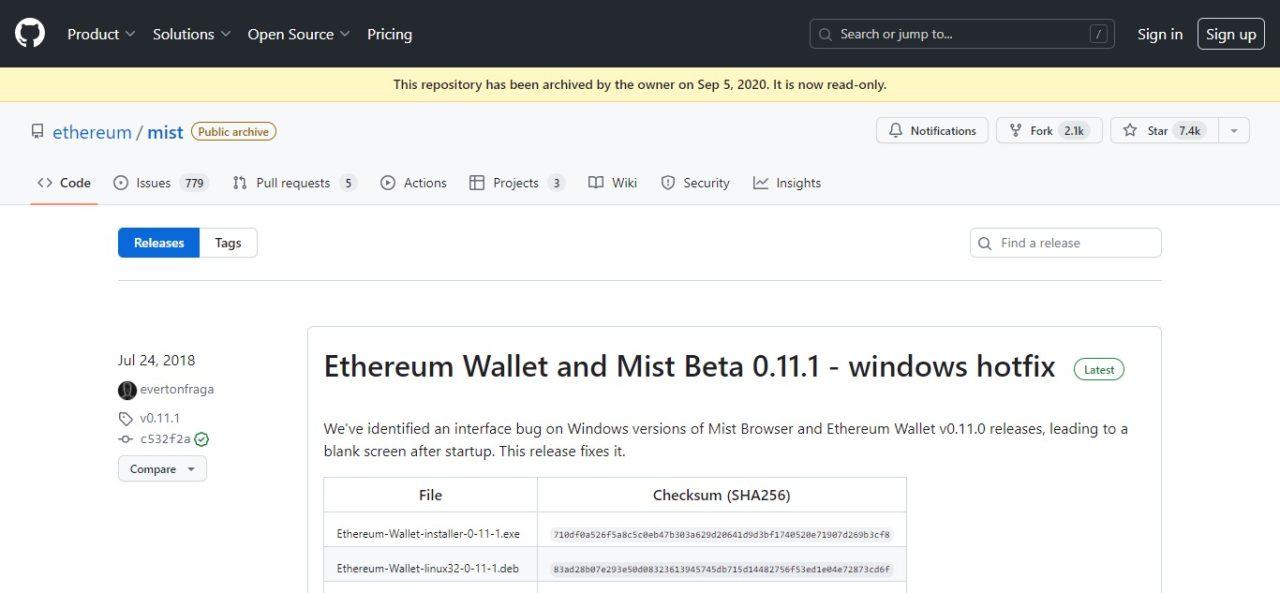Click the Issues count badge 779
This screenshot has width=1280, height=593.
click(x=194, y=183)
